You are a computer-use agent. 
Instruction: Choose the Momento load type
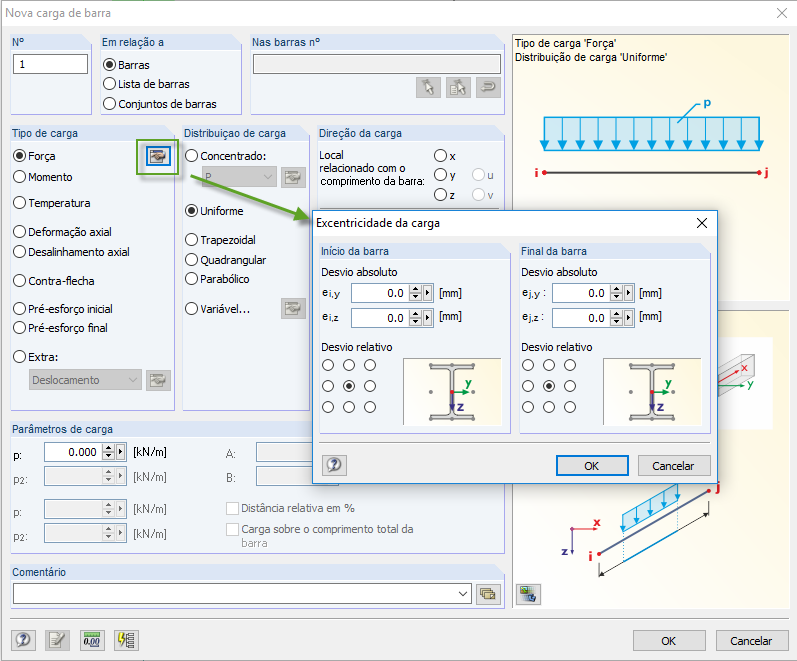(43, 177)
